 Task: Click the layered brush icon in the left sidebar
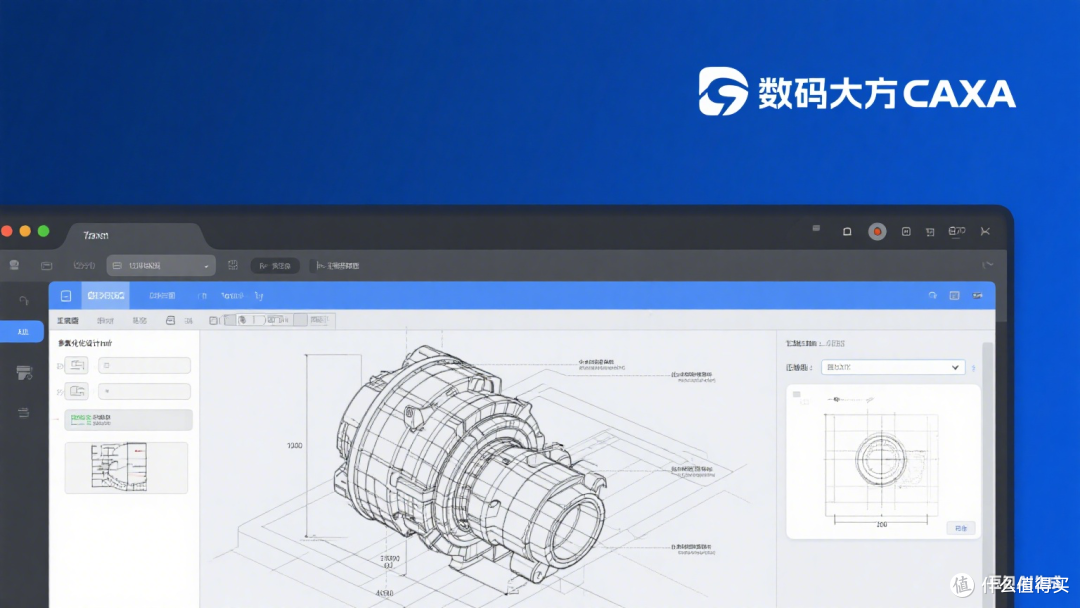[24, 373]
